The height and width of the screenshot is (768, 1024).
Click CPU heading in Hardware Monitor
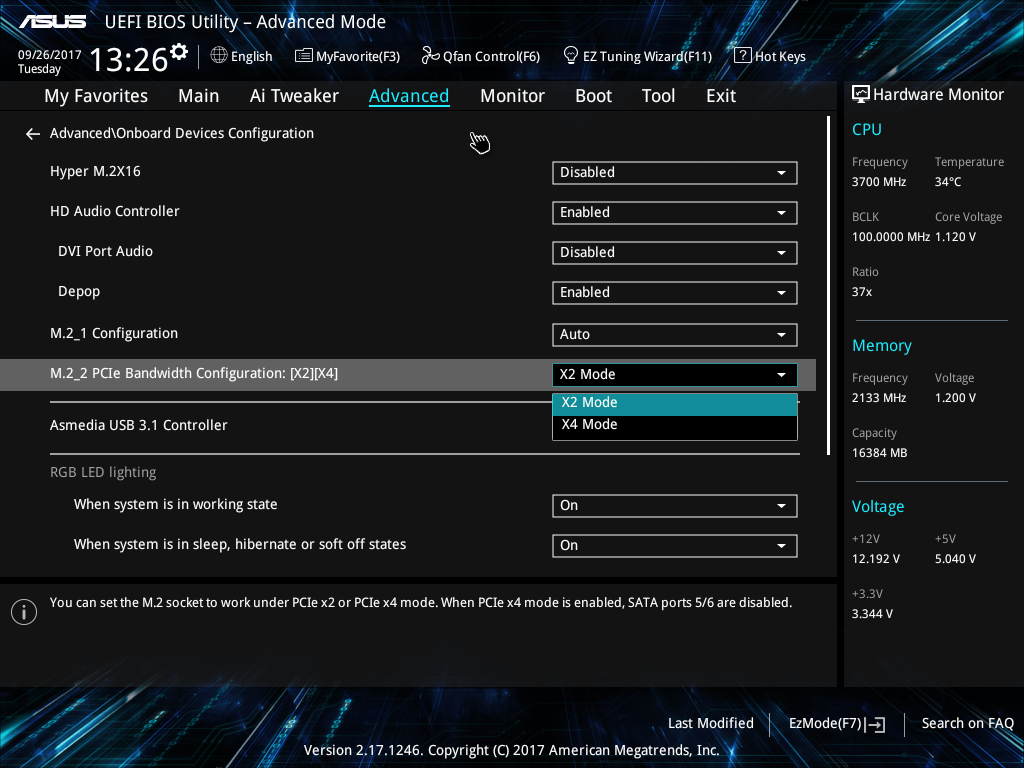coord(867,129)
